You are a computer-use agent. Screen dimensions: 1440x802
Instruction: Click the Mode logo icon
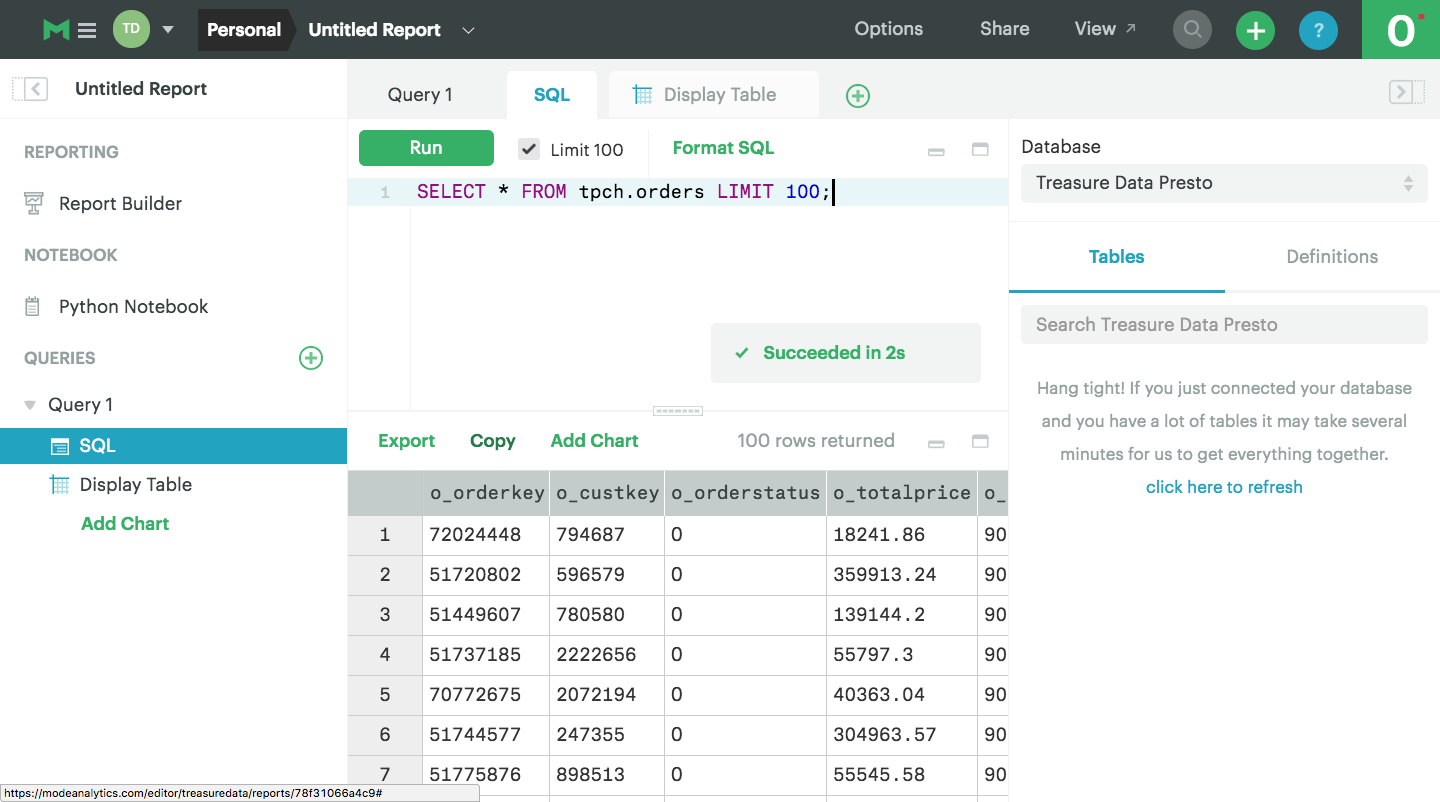point(56,30)
